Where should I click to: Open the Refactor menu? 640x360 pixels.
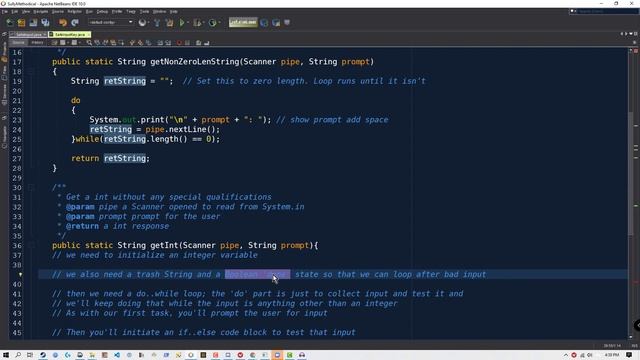pyautogui.click(x=74, y=11)
